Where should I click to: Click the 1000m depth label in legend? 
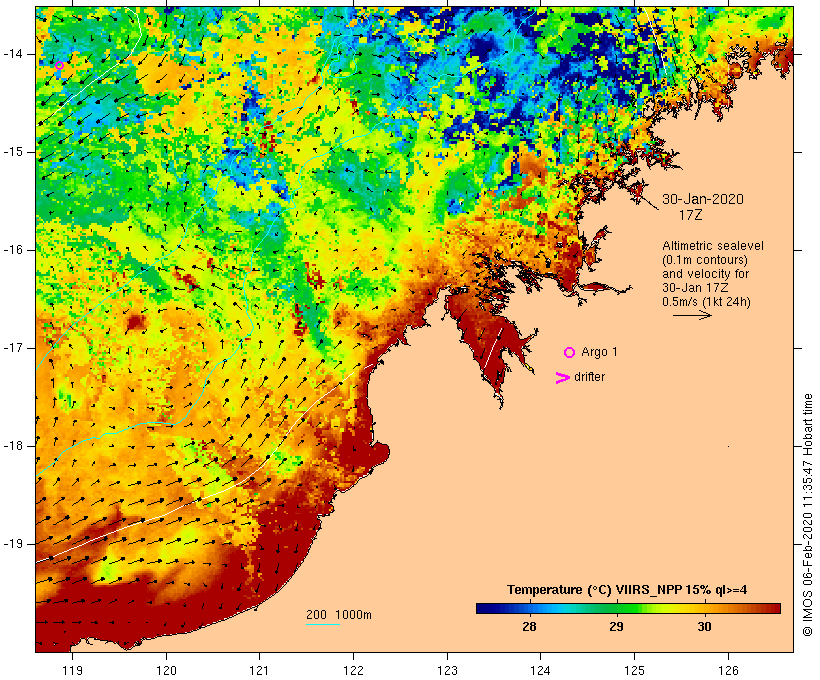[x=354, y=615]
